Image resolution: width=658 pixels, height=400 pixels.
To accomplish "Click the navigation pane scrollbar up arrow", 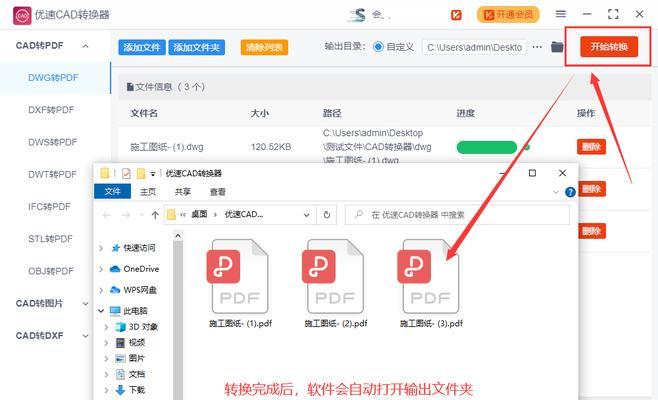I will coord(178,236).
